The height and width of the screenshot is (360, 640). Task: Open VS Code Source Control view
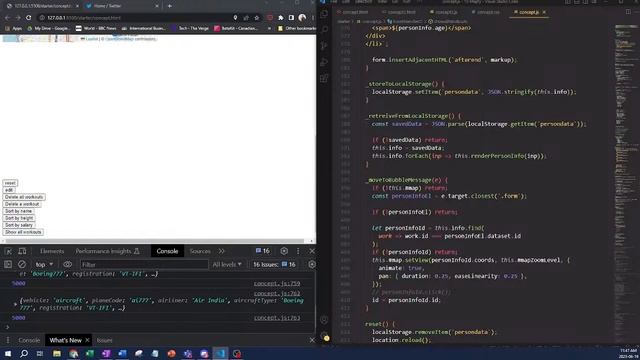[324, 46]
